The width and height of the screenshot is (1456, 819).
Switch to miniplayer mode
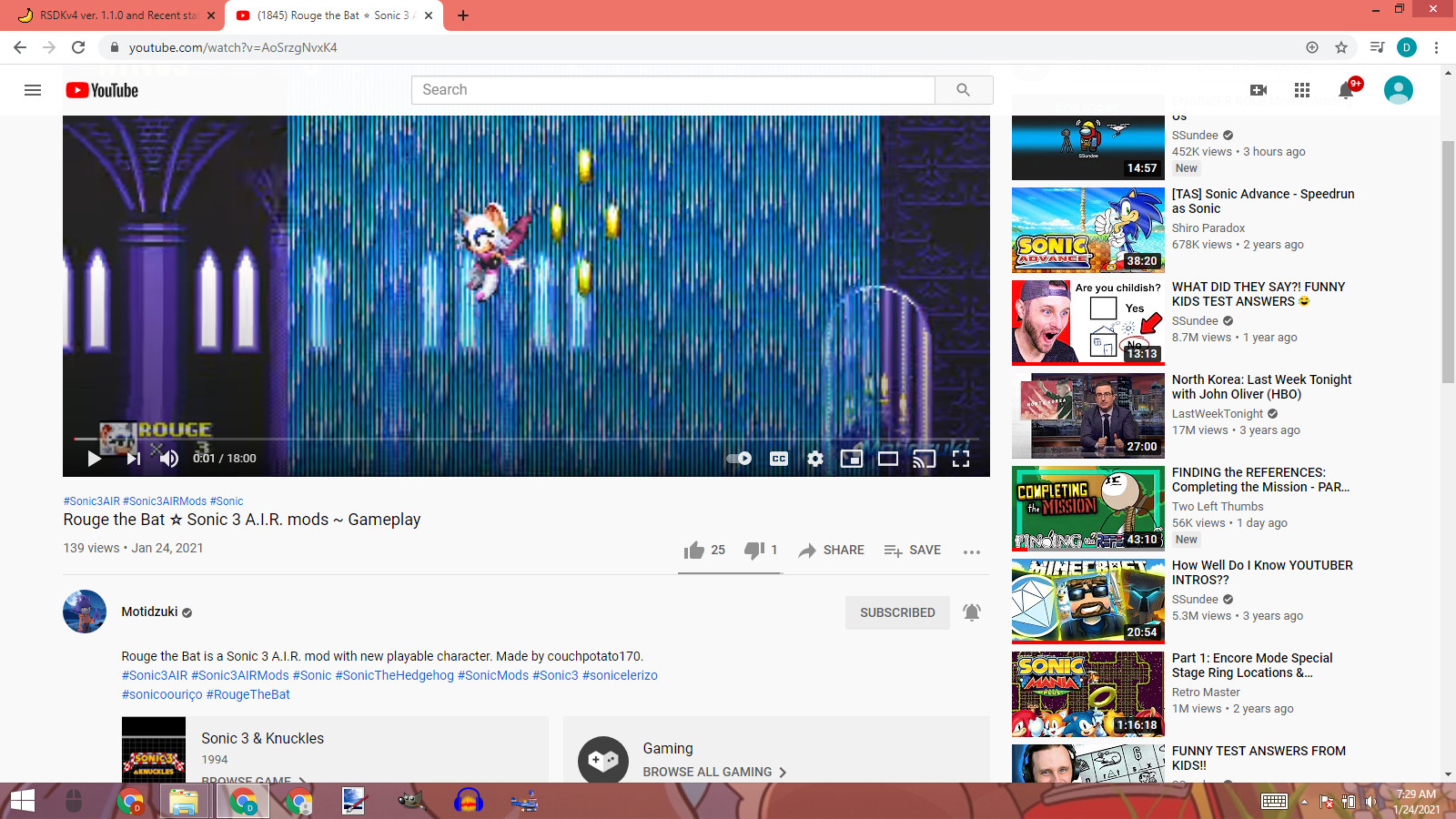coord(852,459)
